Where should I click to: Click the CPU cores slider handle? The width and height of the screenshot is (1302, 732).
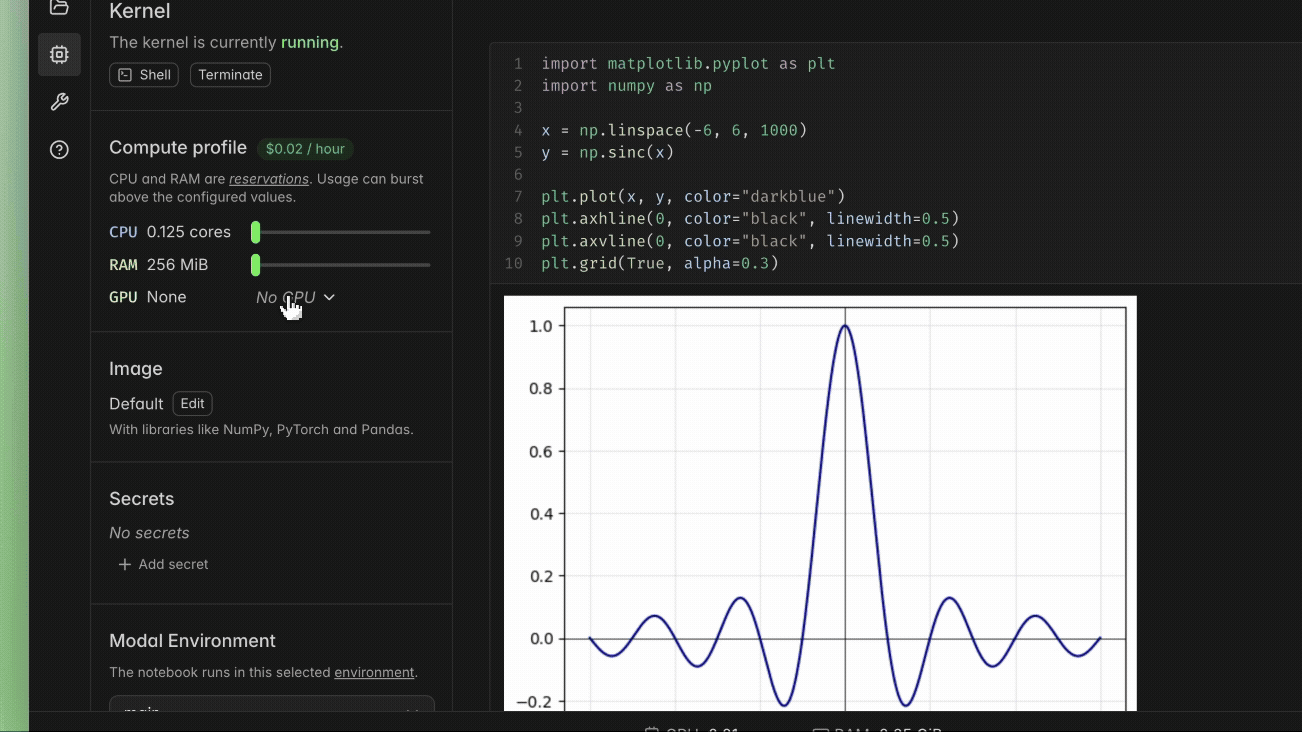point(256,232)
